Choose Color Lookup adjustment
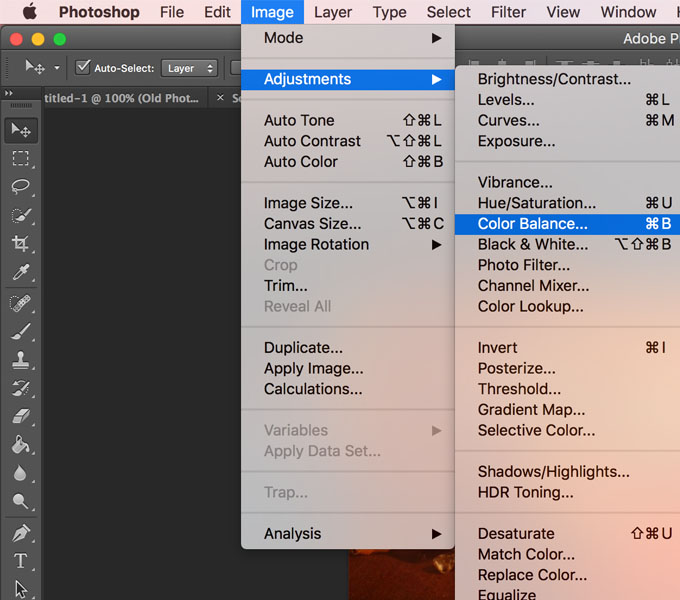This screenshot has width=680, height=600. click(567, 307)
